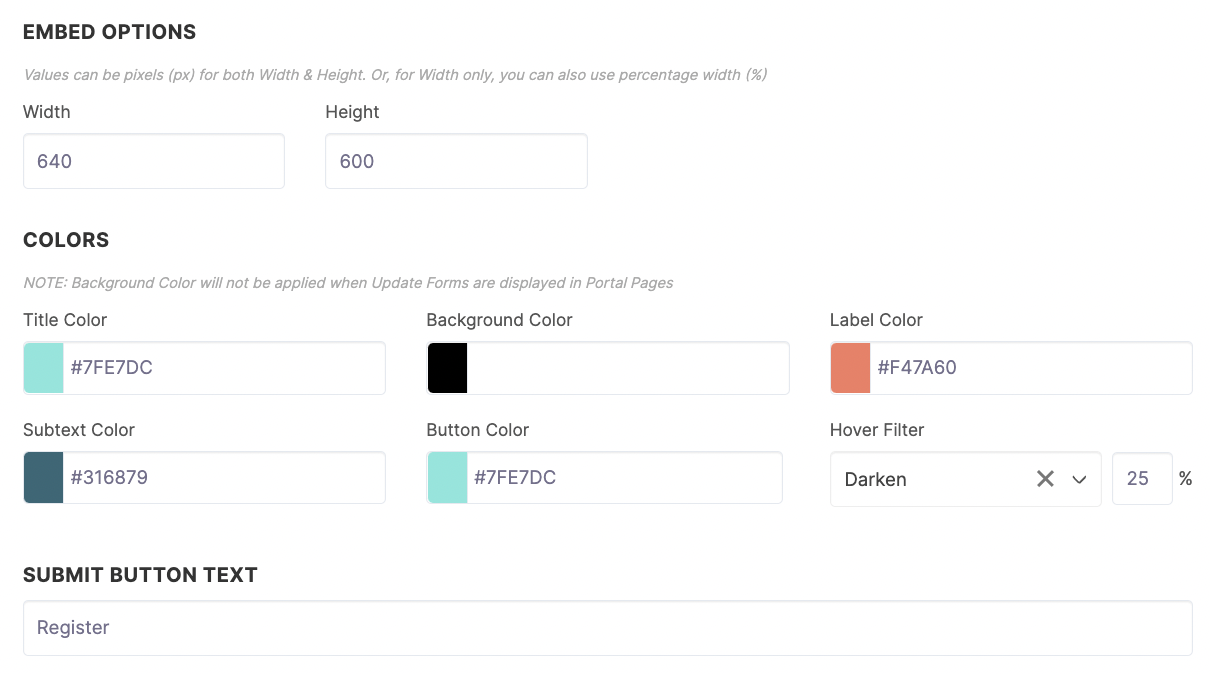This screenshot has height=674, width=1210.
Task: Select the Subtext Color hex field #316879
Action: [224, 477]
